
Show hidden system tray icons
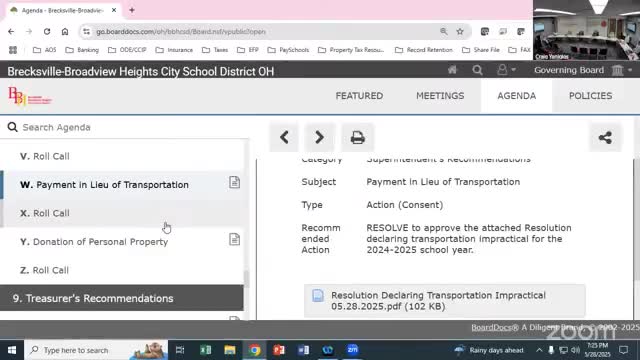(539, 350)
